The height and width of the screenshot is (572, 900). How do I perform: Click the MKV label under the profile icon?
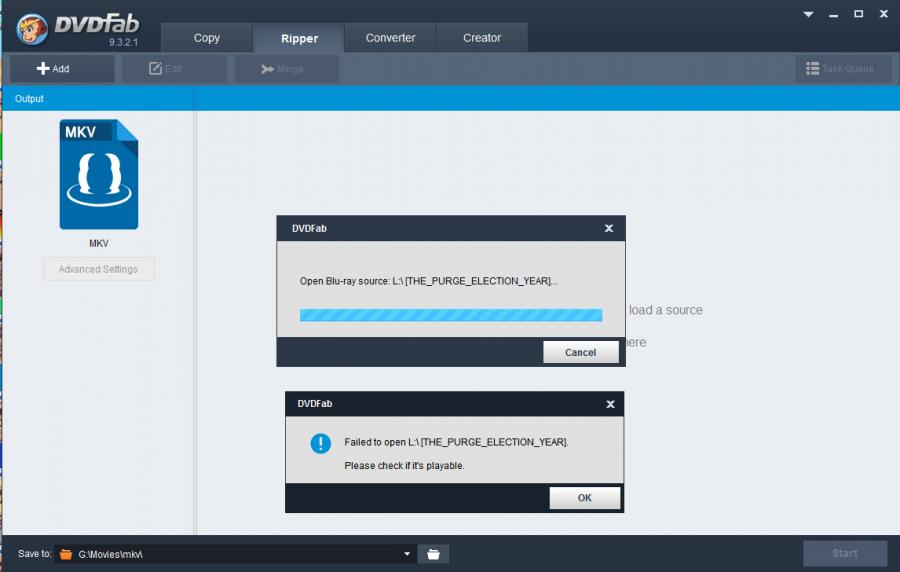[99, 243]
